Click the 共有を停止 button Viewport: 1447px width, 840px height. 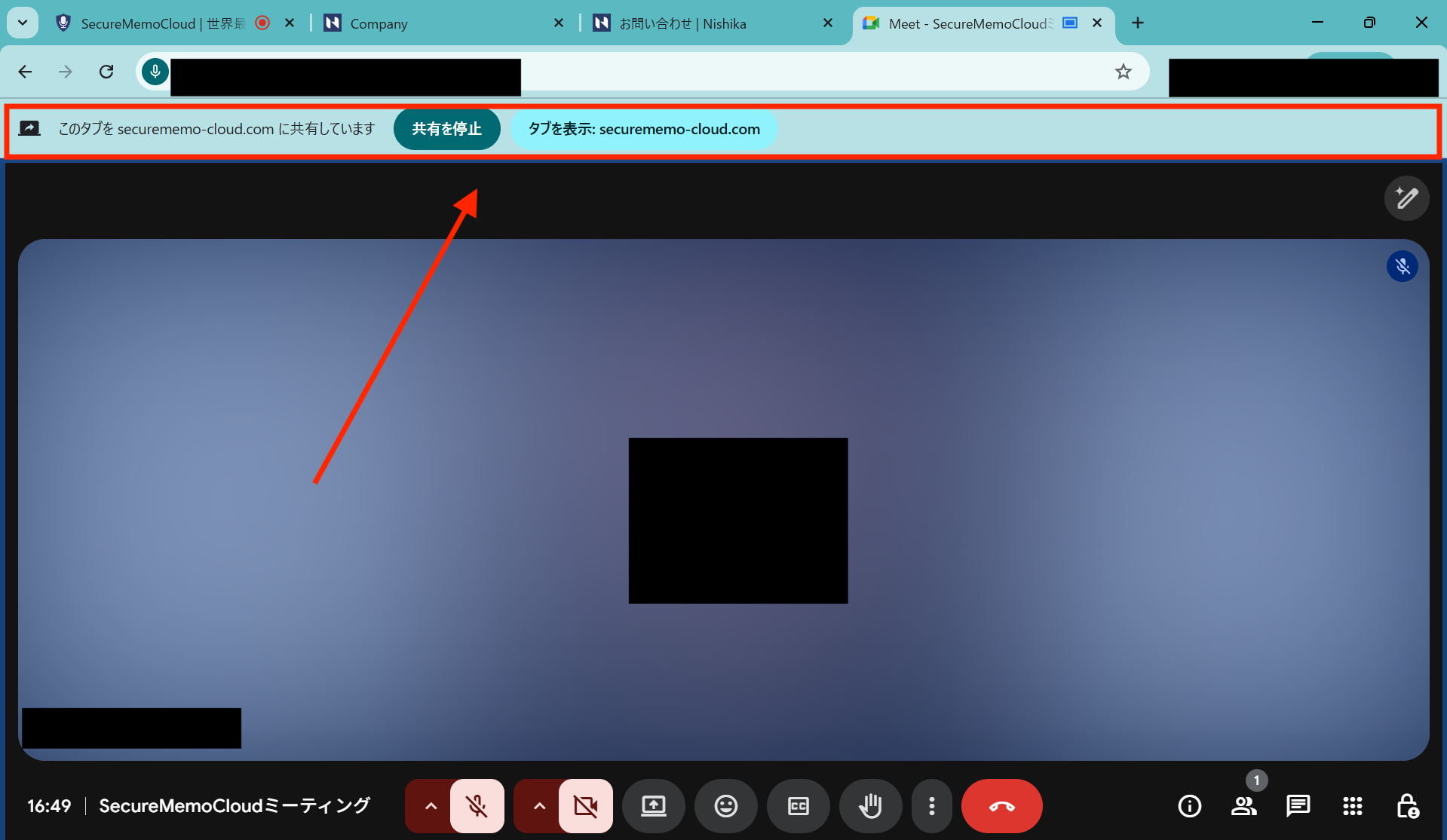pyautogui.click(x=446, y=129)
